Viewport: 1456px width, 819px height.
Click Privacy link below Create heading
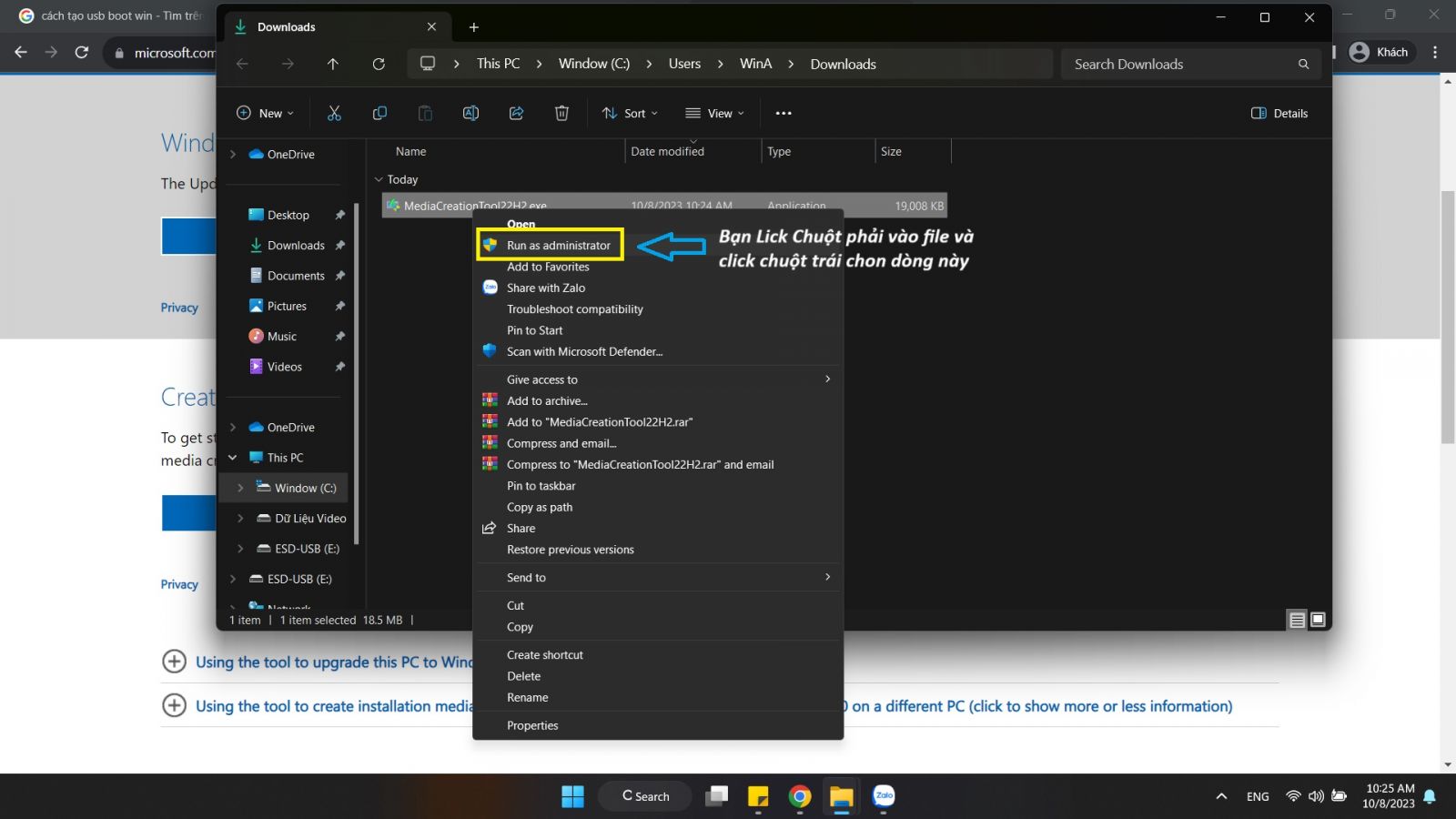click(x=179, y=584)
